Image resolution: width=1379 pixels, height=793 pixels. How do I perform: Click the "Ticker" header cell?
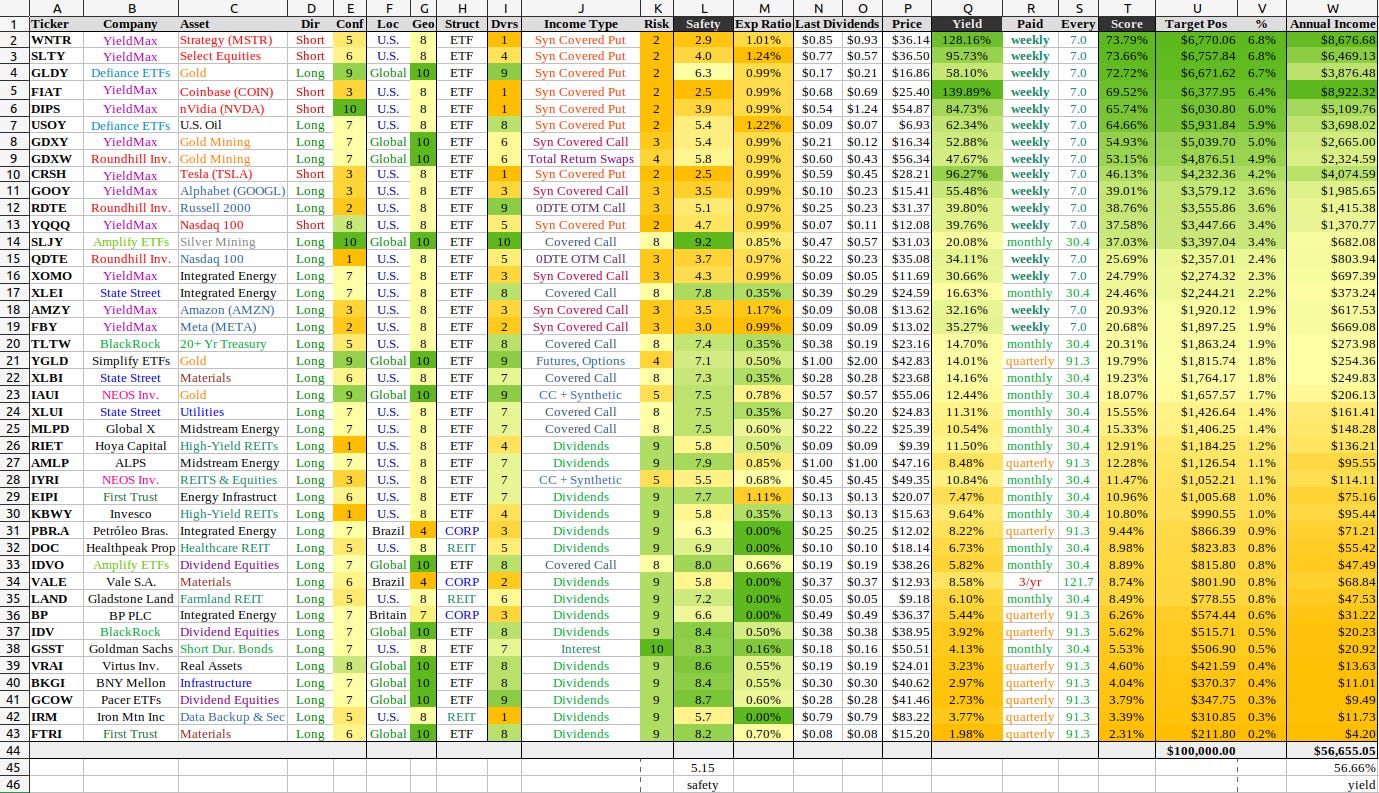[x=56, y=23]
